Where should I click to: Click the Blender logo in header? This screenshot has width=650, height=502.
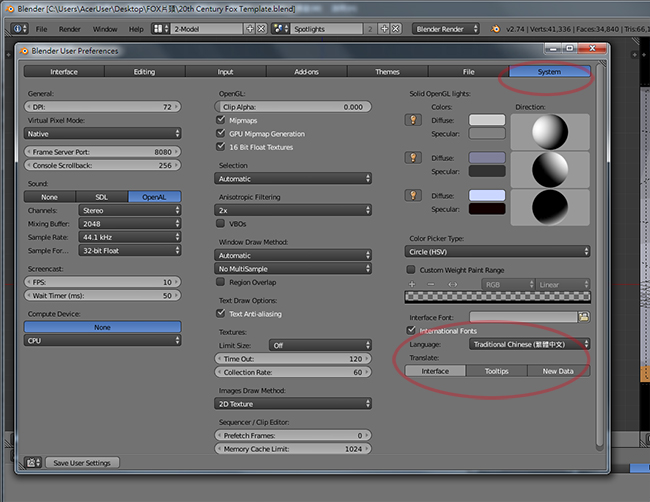coord(495,29)
